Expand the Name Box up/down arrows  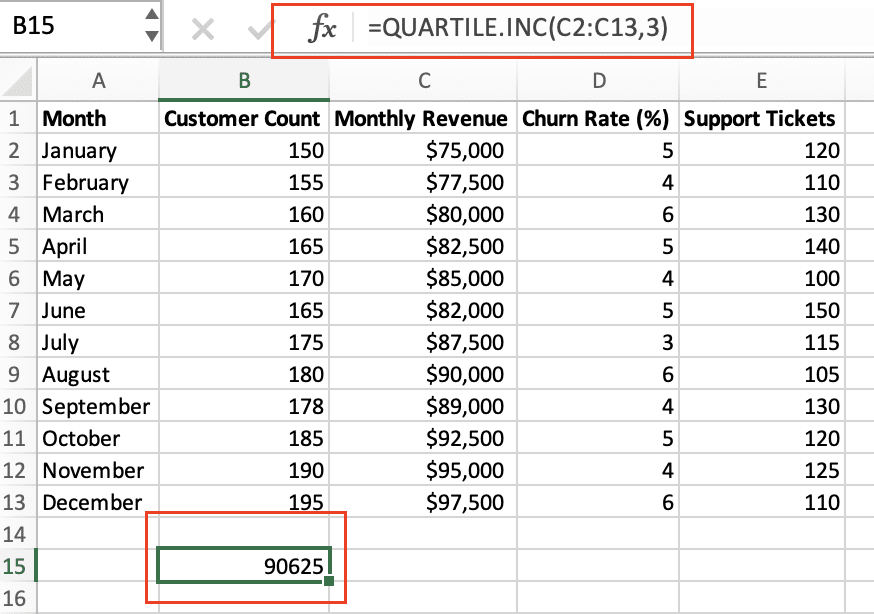click(152, 25)
